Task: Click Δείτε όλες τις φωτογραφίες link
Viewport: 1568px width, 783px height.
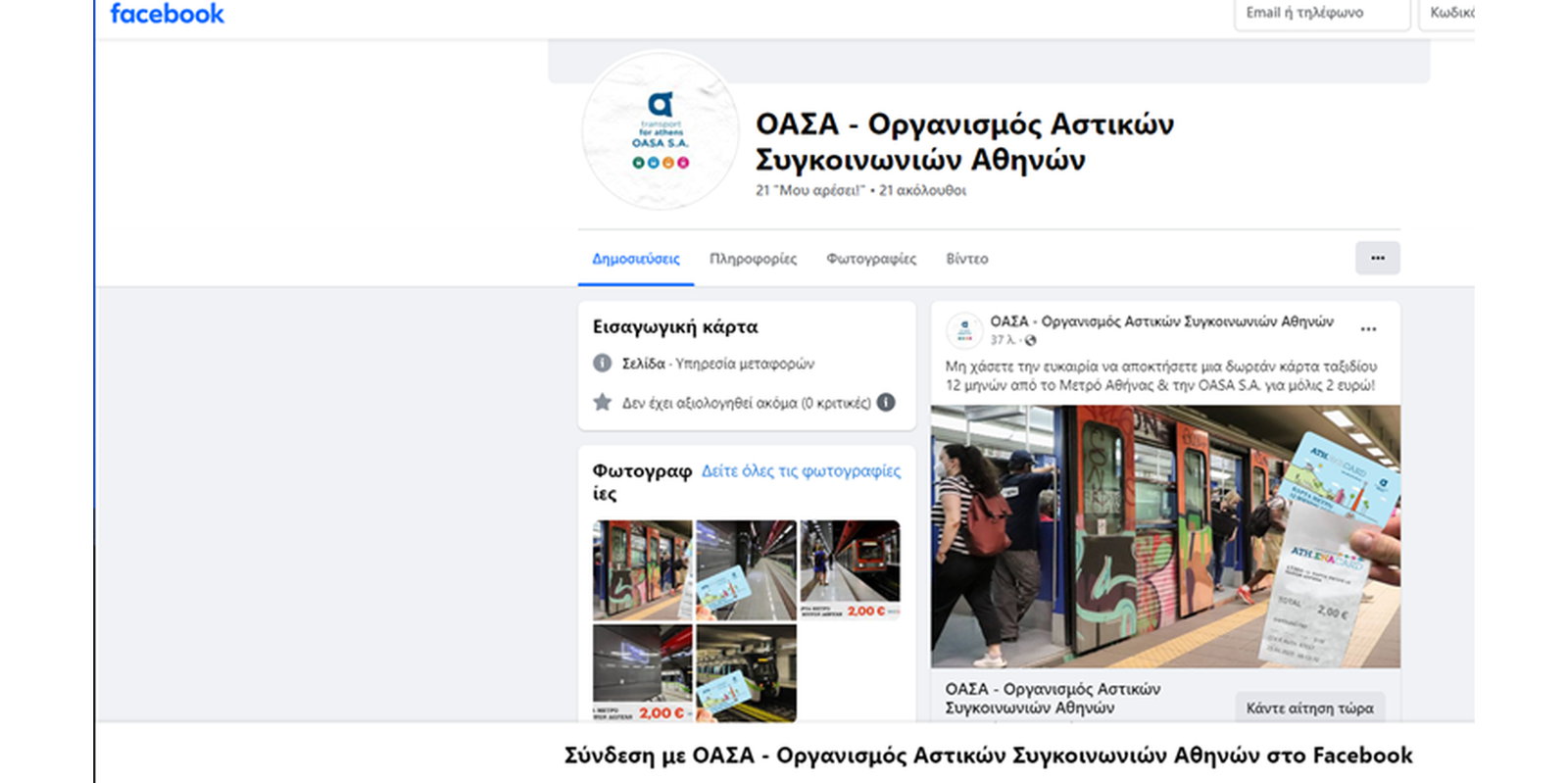Action: click(801, 470)
